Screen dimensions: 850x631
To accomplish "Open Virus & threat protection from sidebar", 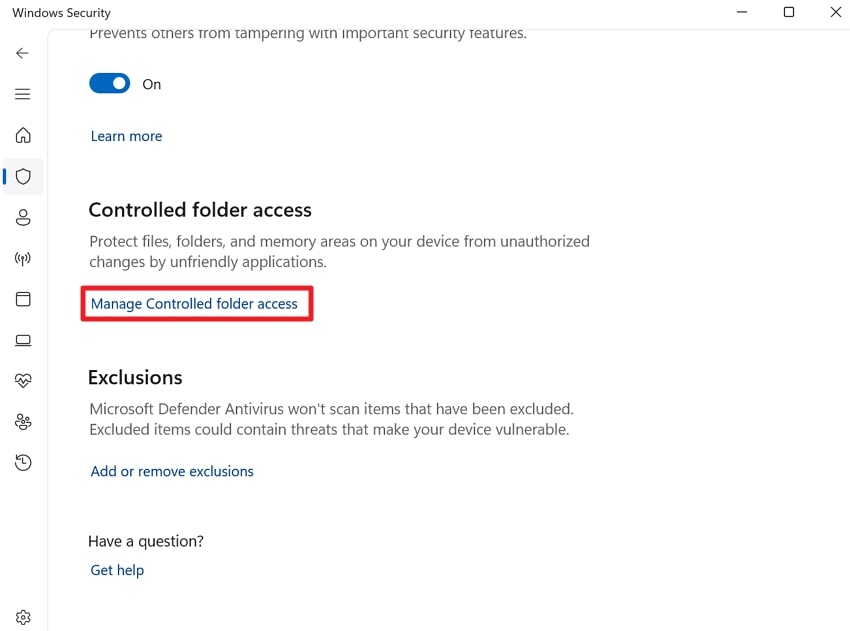I will [23, 176].
